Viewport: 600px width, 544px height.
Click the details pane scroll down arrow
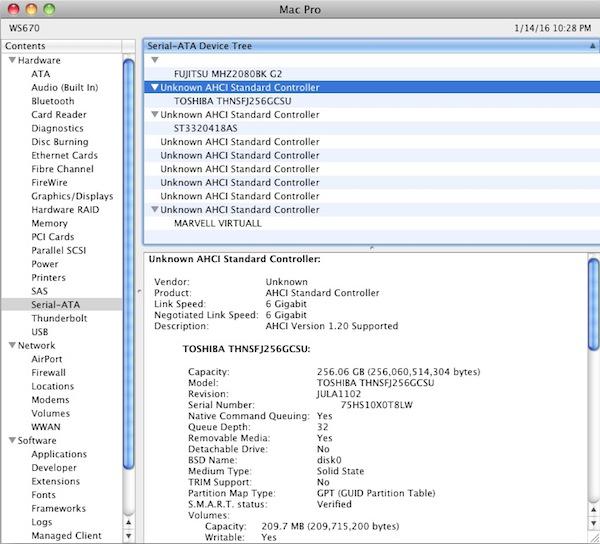pyautogui.click(x=594, y=523)
